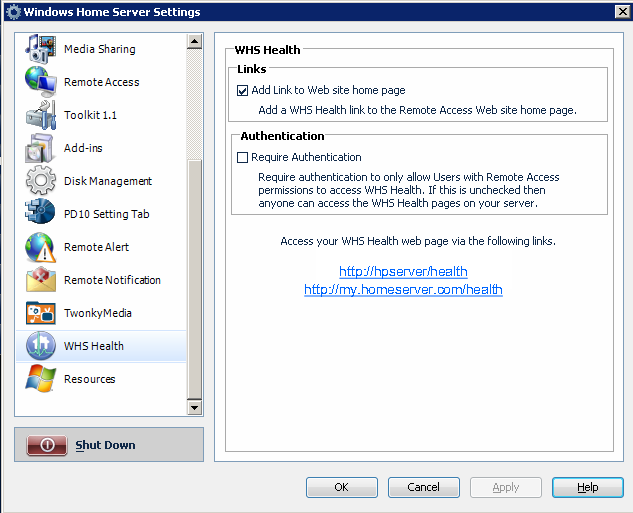Uncheck Add Link to Web site home page
Screen dimensions: 633x513
242,90
